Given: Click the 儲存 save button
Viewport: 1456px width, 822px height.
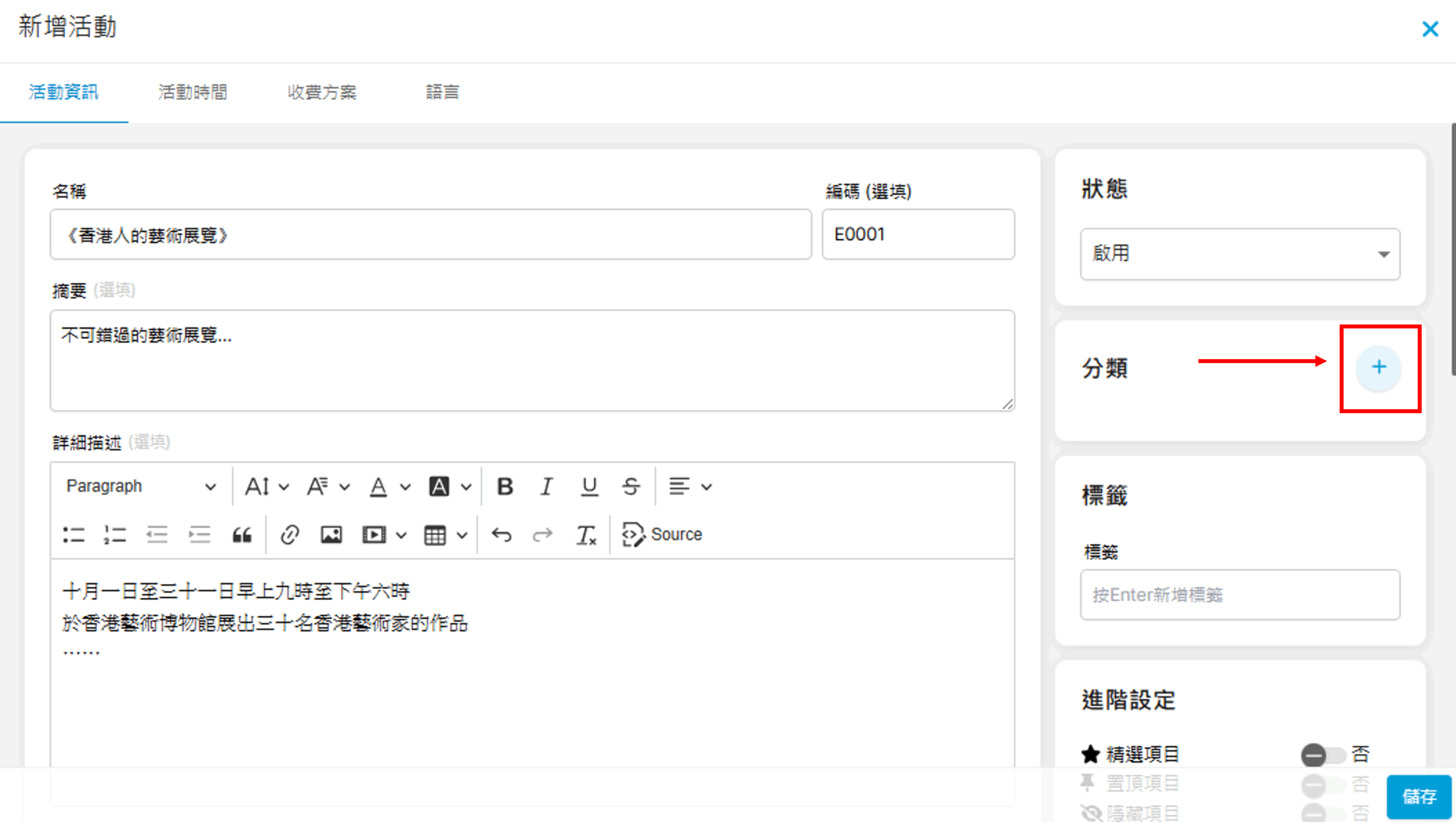Looking at the screenshot, I should 1418,796.
